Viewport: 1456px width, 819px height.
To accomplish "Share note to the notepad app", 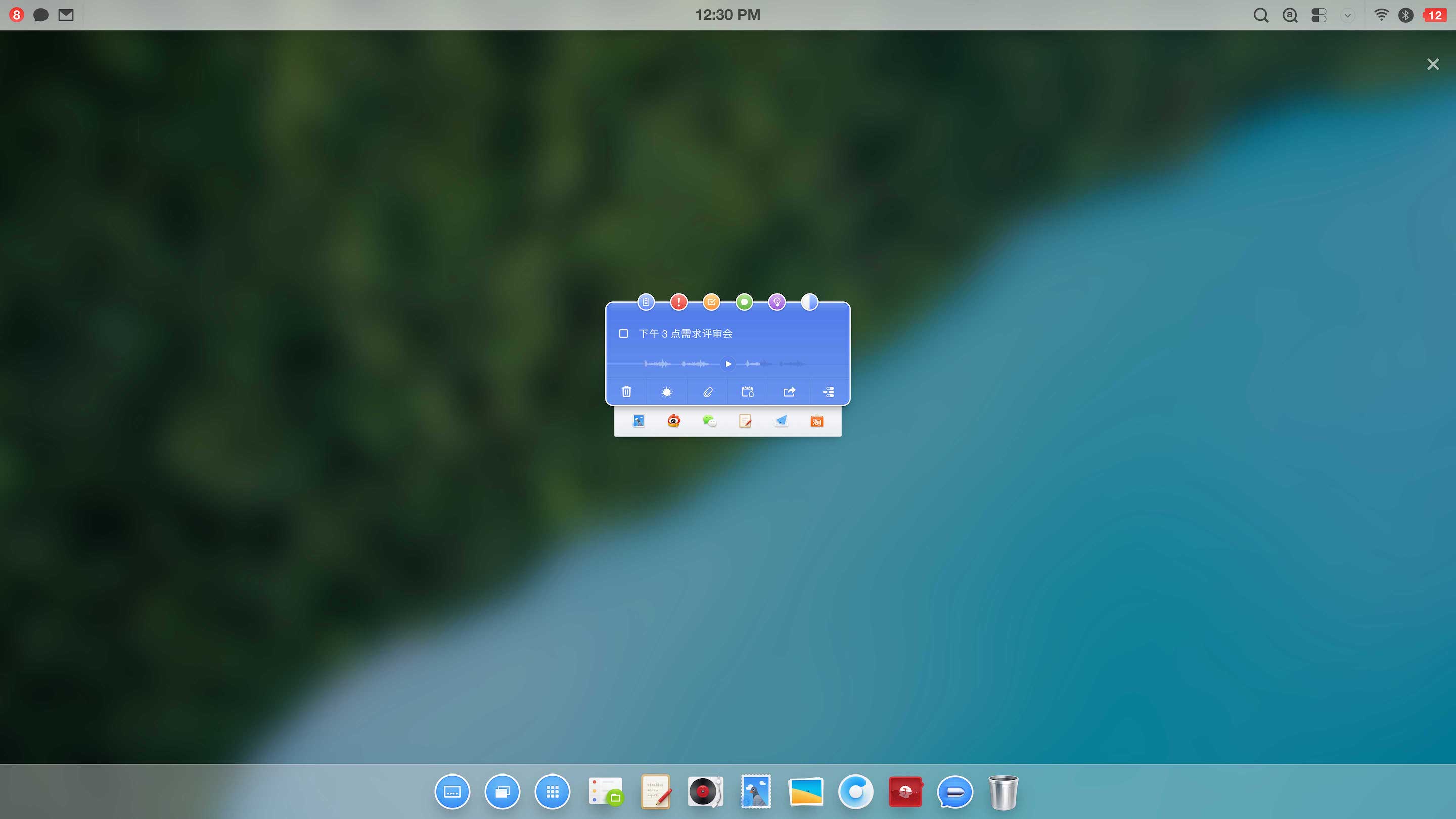I will 745,421.
